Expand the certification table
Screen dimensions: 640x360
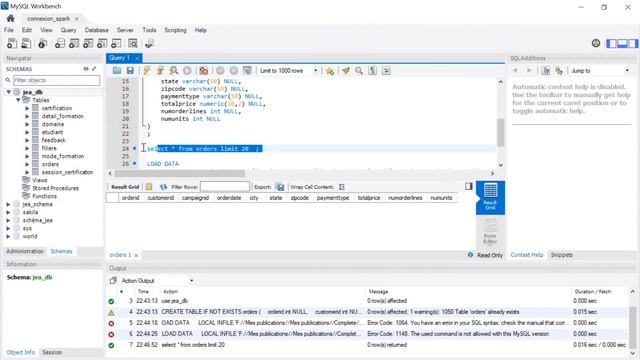tap(27, 108)
